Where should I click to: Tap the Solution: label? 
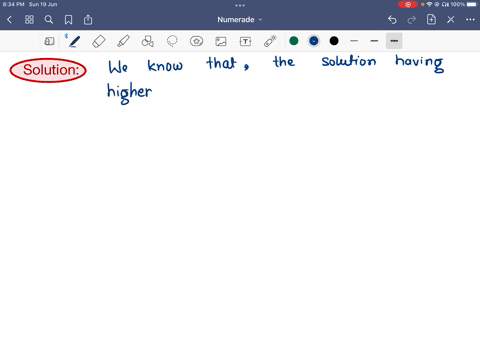(x=48, y=70)
